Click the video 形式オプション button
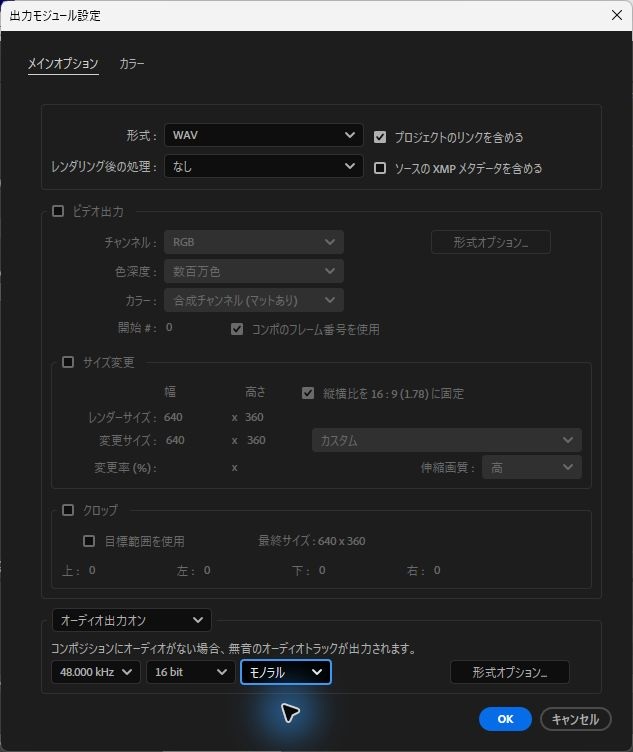This screenshot has width=633, height=752. click(x=491, y=242)
